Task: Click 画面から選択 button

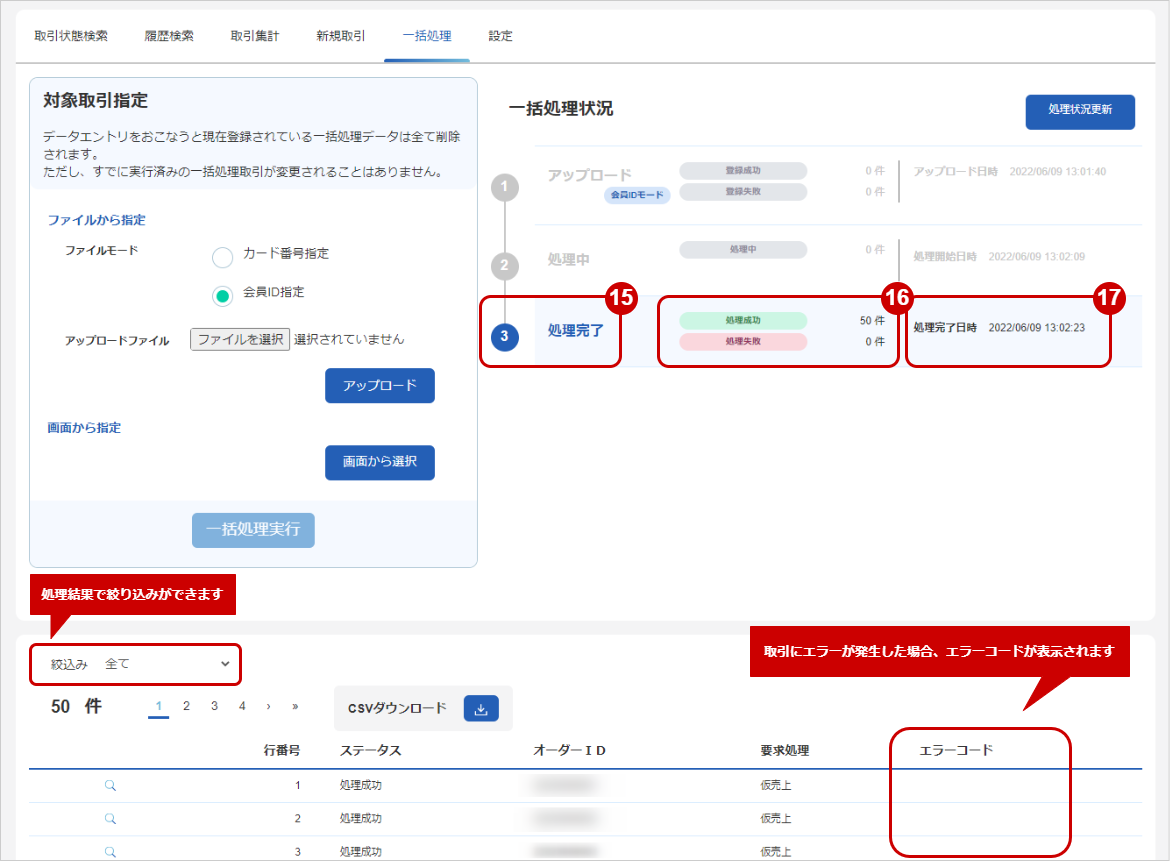Action: 380,463
